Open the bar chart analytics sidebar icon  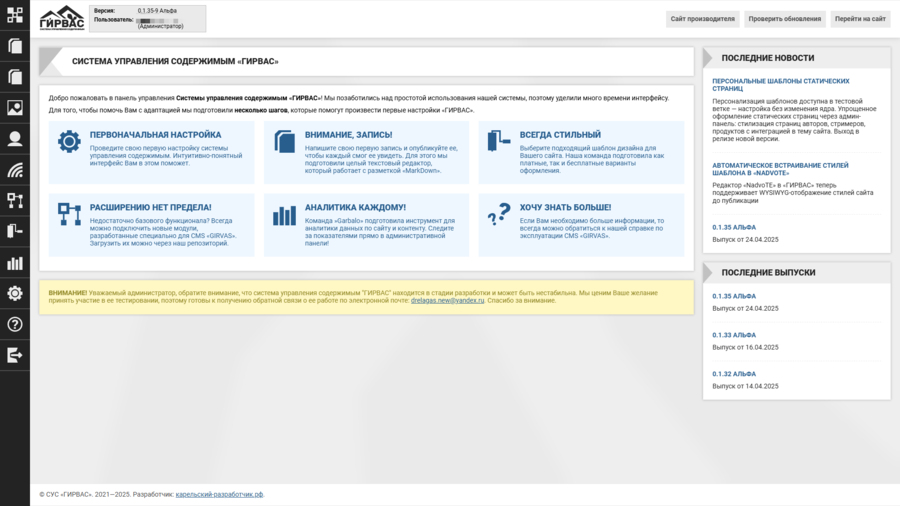coord(15,263)
